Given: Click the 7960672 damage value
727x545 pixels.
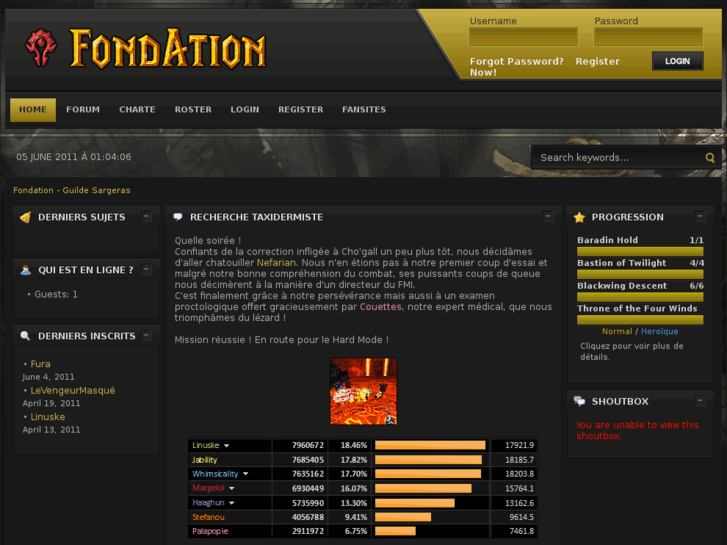Looking at the screenshot, I should 308,445.
